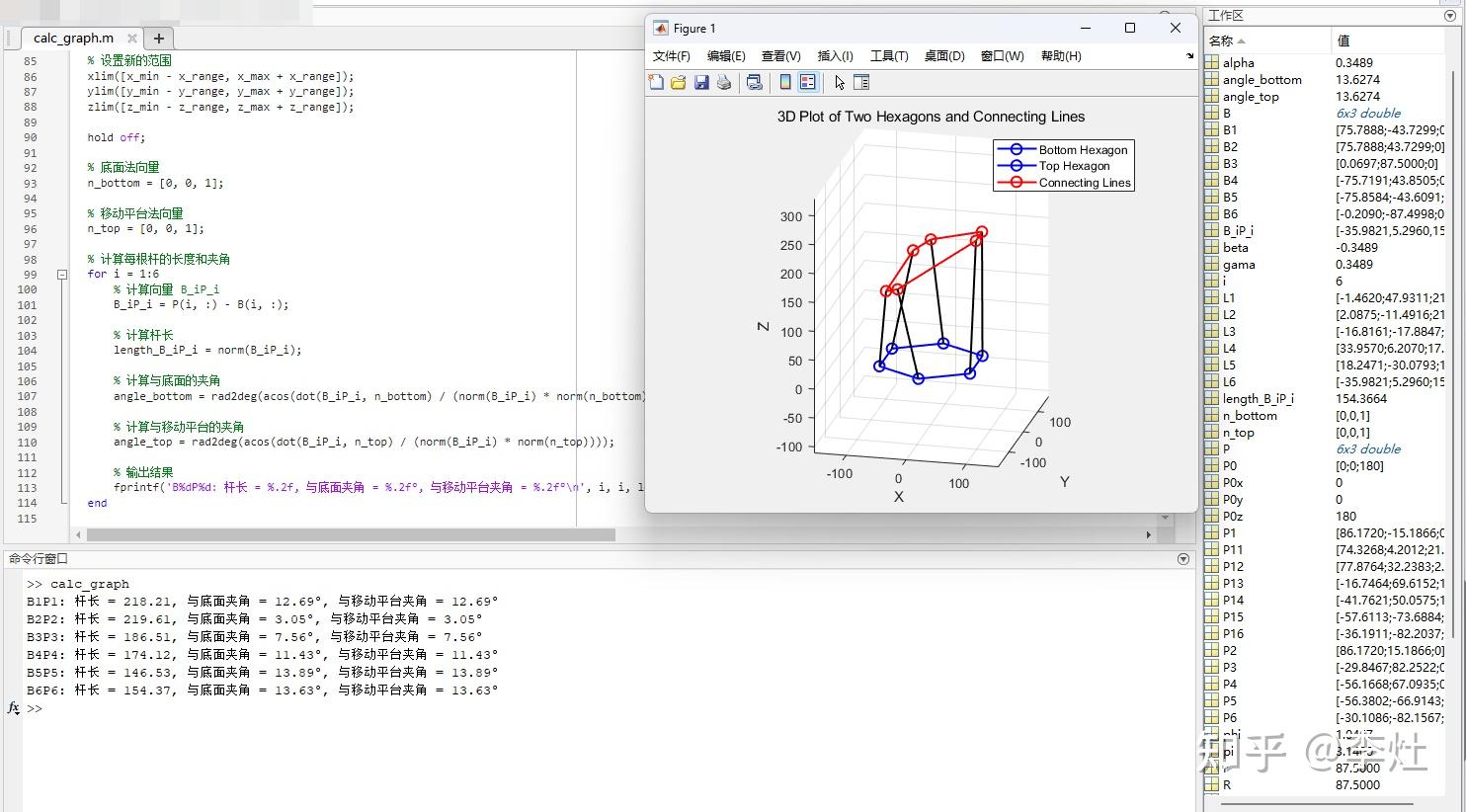This screenshot has height=812, width=1466.
Task: Open the 工具(T) menu in Figure 1
Action: pyautogui.click(x=889, y=56)
